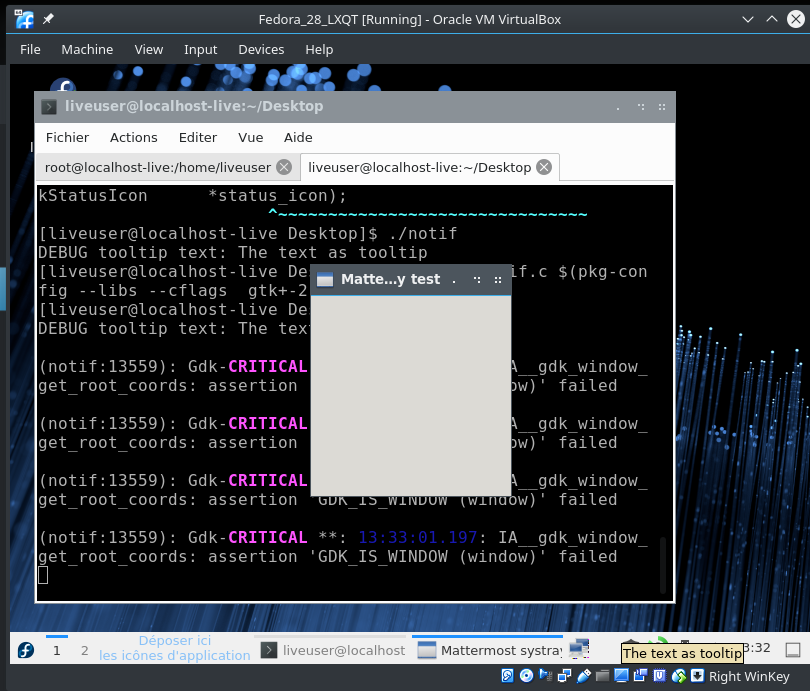This screenshot has height=691, width=810.
Task: Switch to virtual desktop 1
Action: click(x=57, y=650)
